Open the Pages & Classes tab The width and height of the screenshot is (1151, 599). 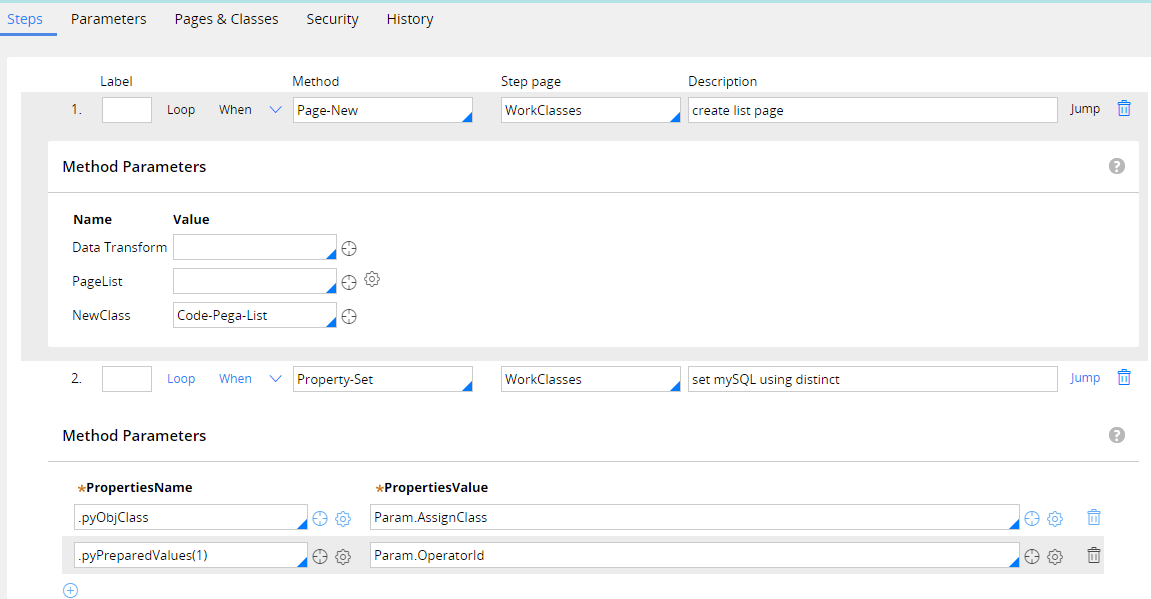pos(226,18)
